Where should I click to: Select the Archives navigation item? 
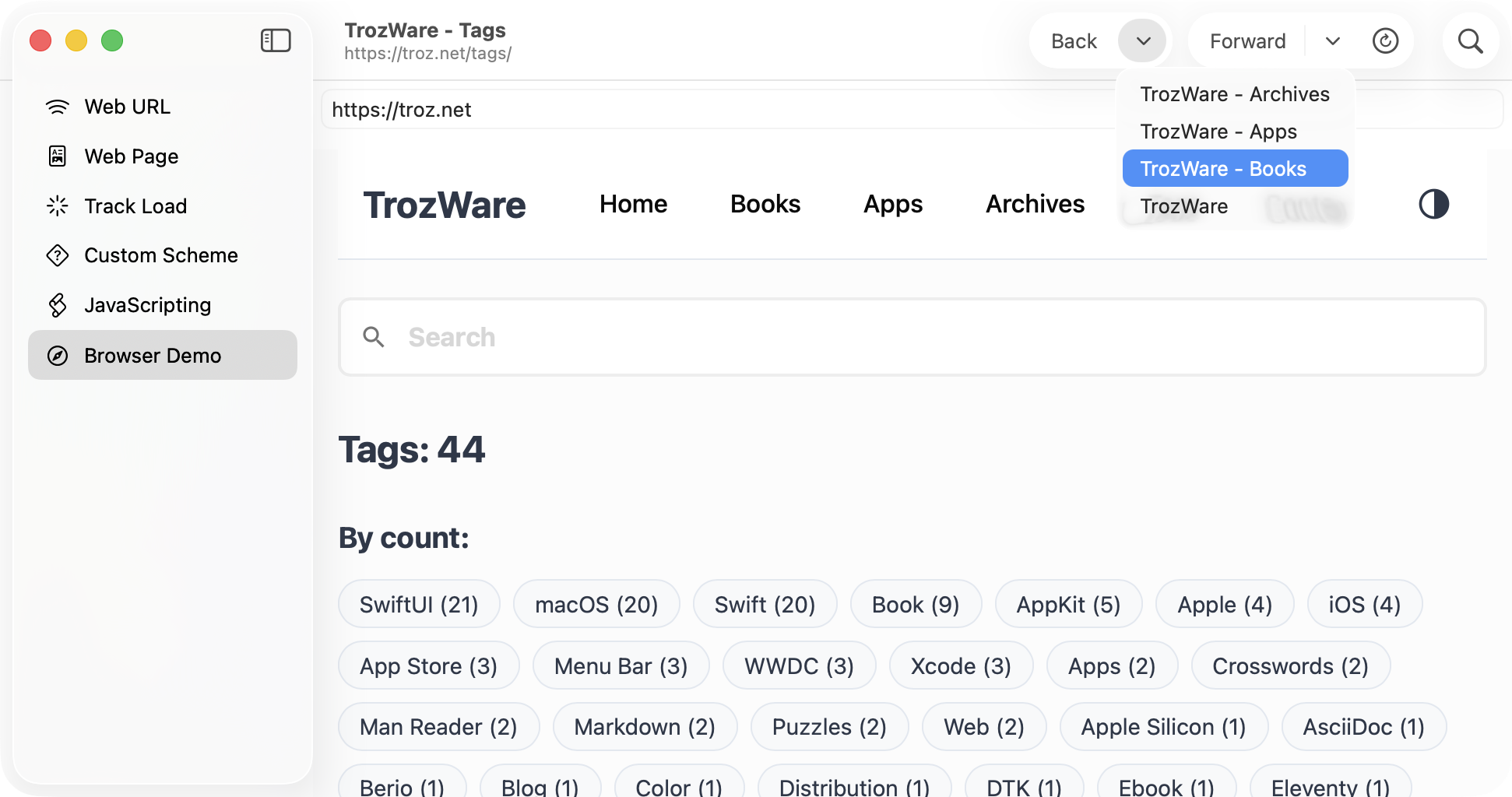(x=1036, y=204)
